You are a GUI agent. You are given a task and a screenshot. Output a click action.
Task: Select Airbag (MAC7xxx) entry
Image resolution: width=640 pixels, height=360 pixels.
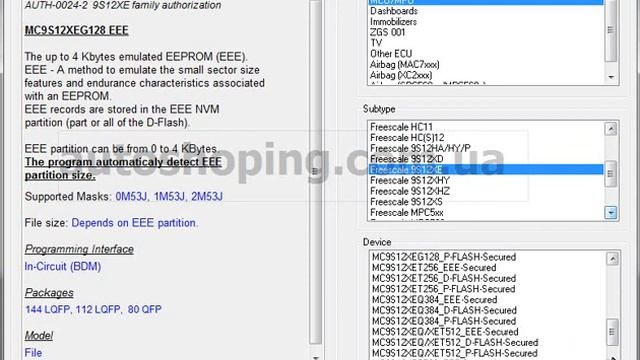(486, 64)
